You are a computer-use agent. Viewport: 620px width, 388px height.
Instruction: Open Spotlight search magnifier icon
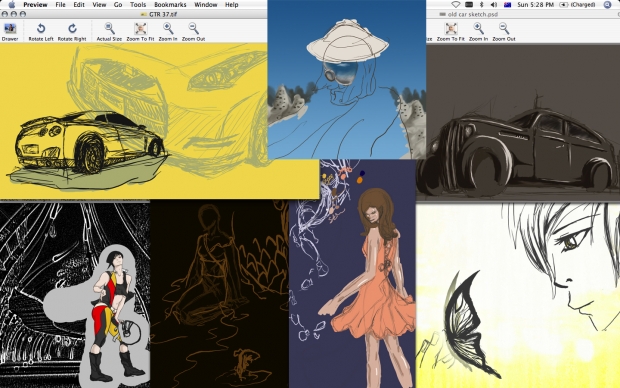click(607, 5)
